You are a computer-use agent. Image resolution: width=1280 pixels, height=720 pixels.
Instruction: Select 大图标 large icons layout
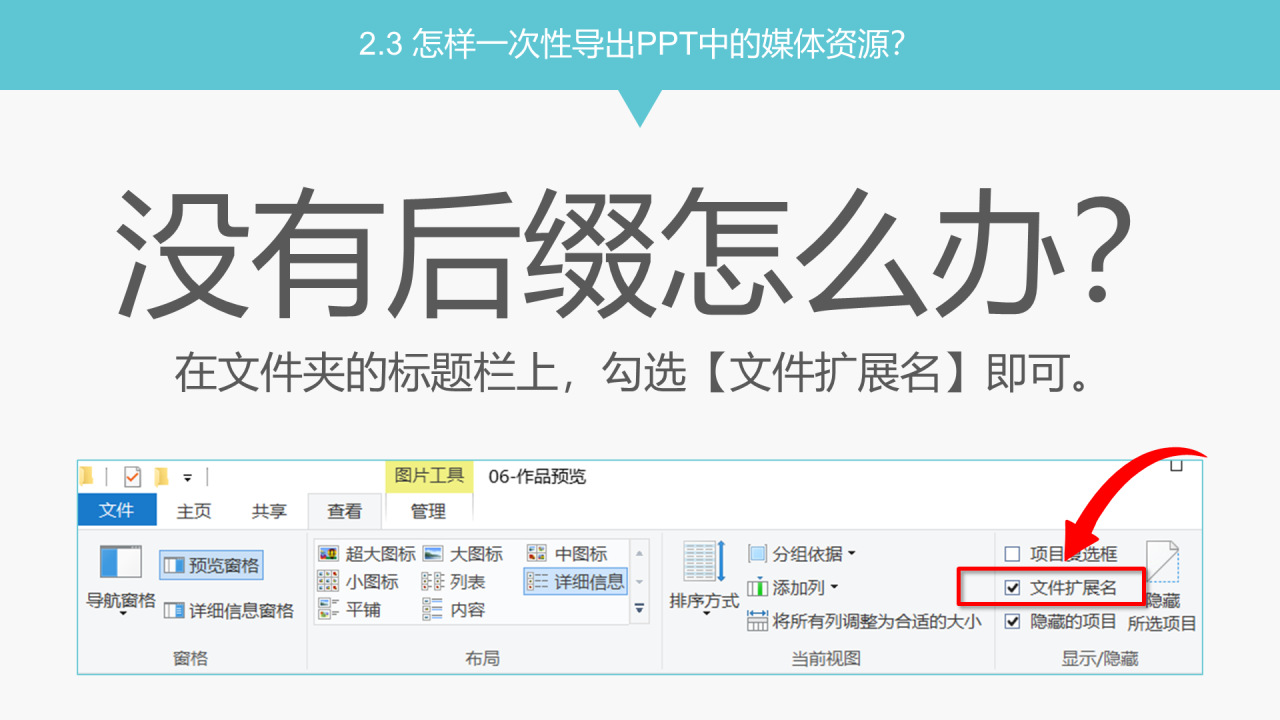(463, 553)
